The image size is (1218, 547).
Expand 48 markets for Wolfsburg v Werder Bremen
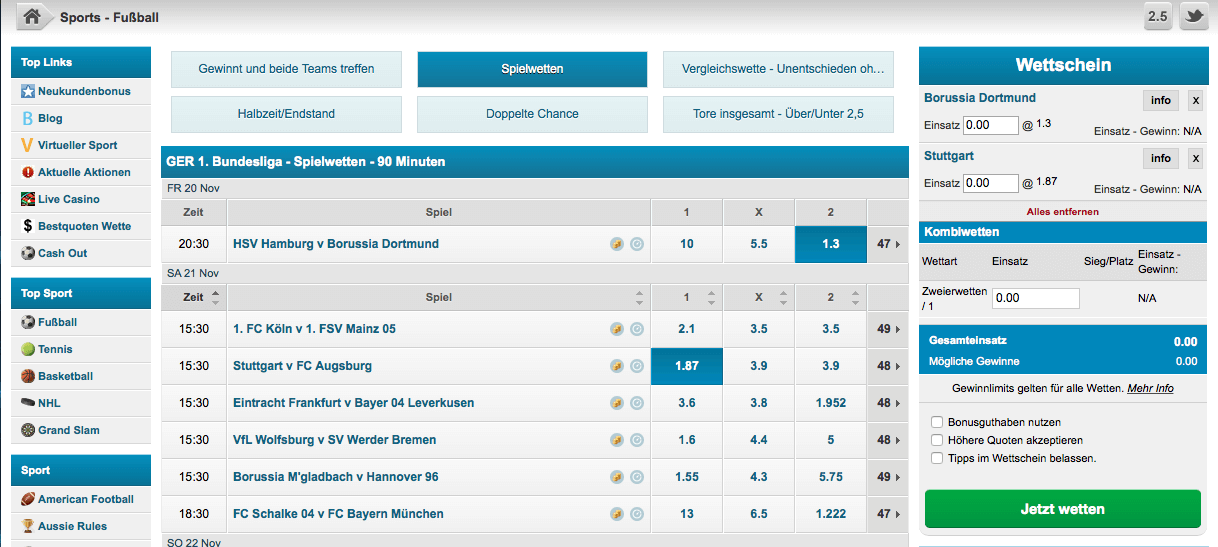888,440
